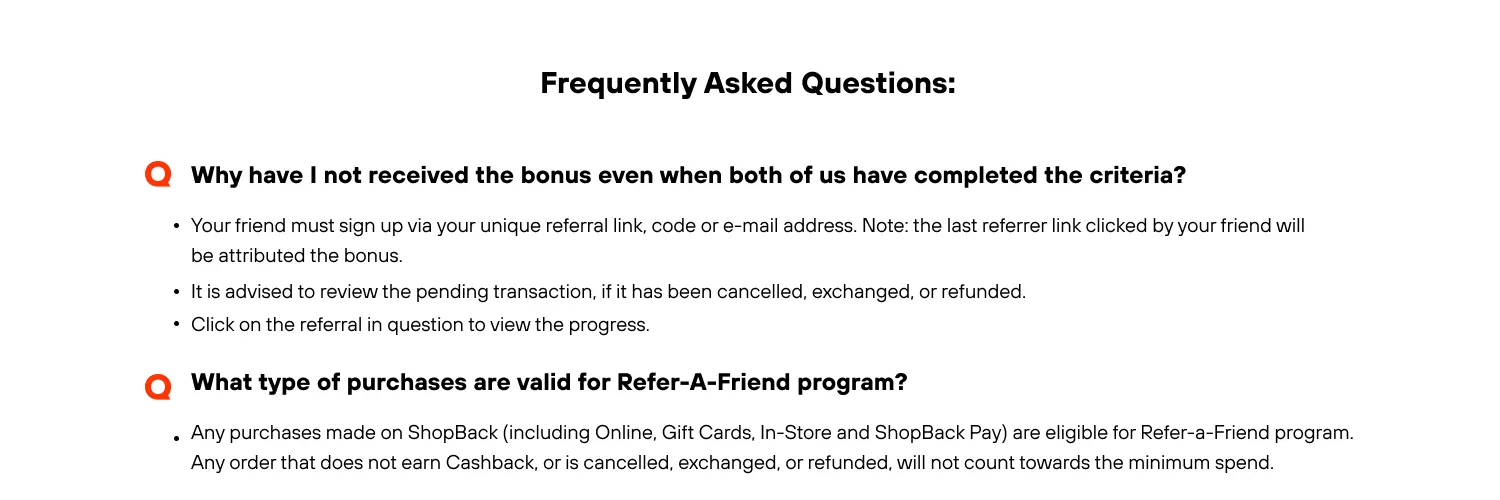Click the bullet dot before "Click on the referral"
The image size is (1500, 500).
coord(176,324)
